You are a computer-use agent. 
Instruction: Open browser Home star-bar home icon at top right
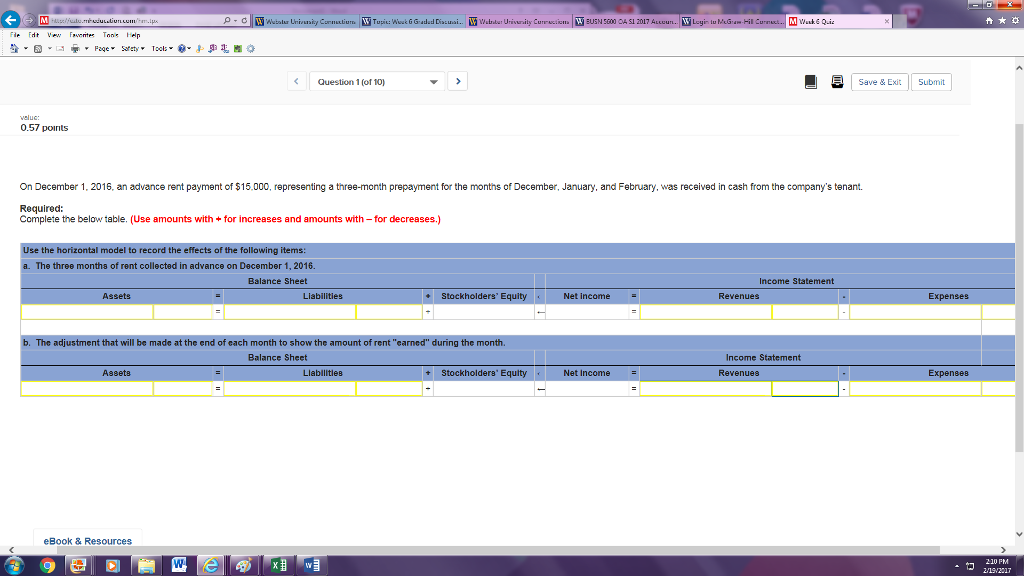point(989,21)
